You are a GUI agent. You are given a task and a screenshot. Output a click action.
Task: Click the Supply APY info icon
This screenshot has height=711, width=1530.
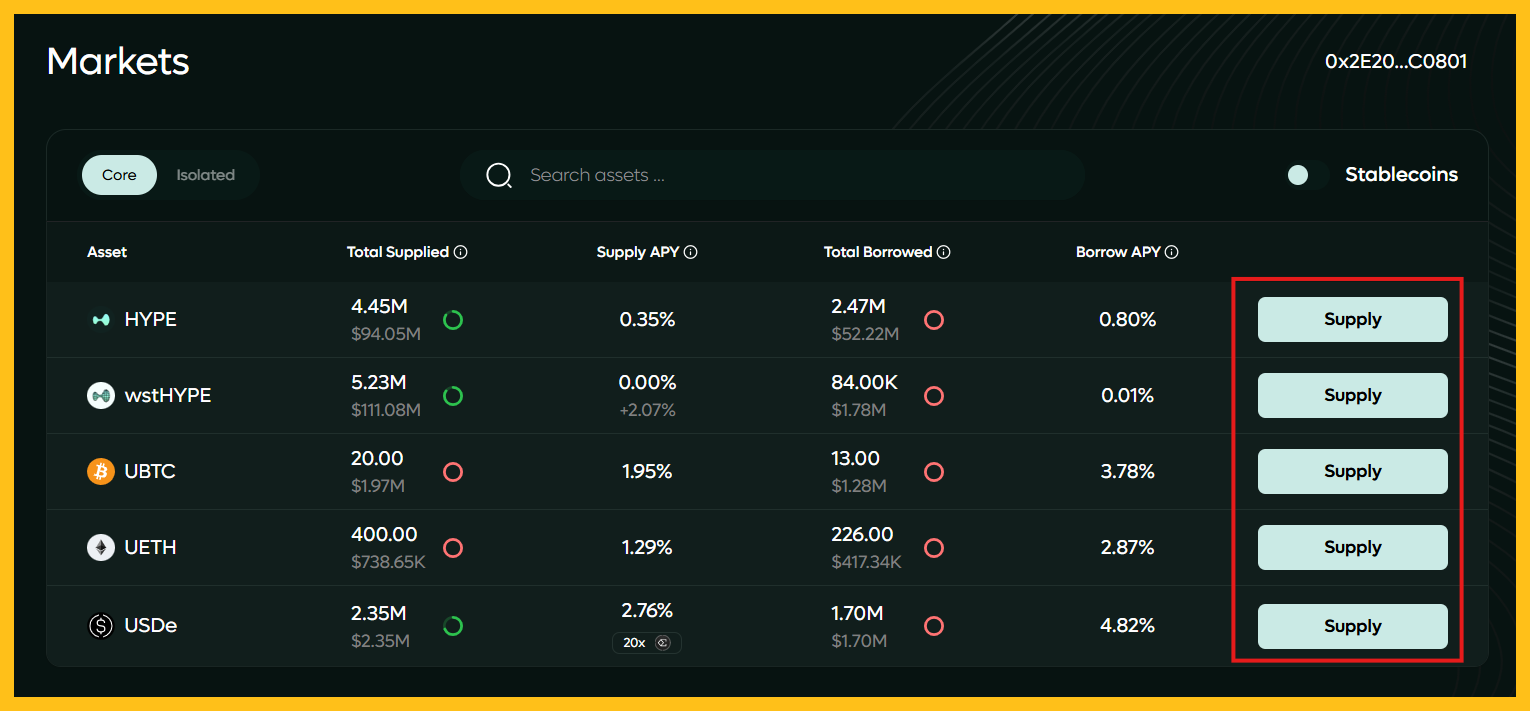[690, 253]
